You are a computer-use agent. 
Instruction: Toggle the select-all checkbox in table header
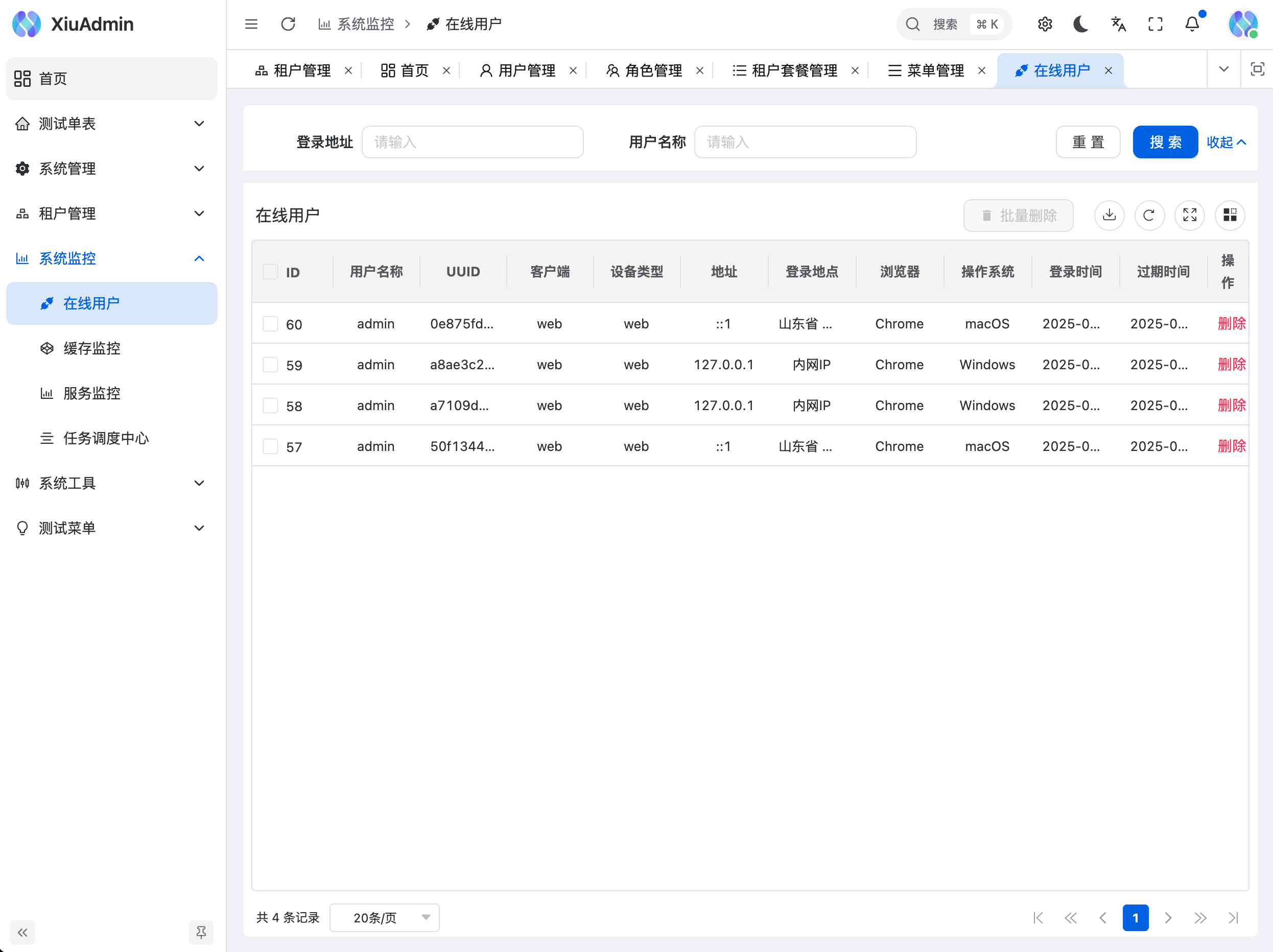[270, 271]
